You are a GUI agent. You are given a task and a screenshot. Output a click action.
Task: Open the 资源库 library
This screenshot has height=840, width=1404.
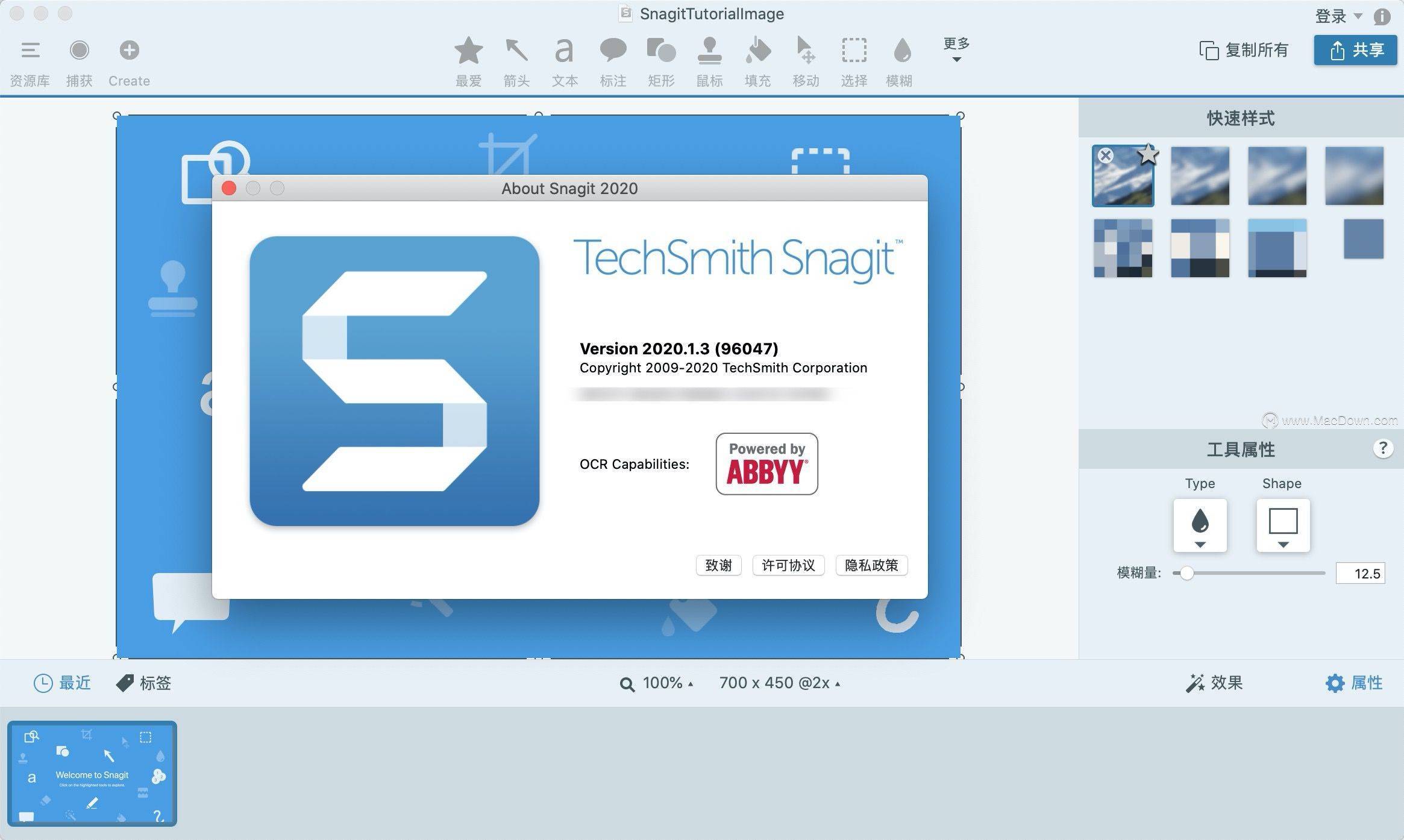(30, 63)
